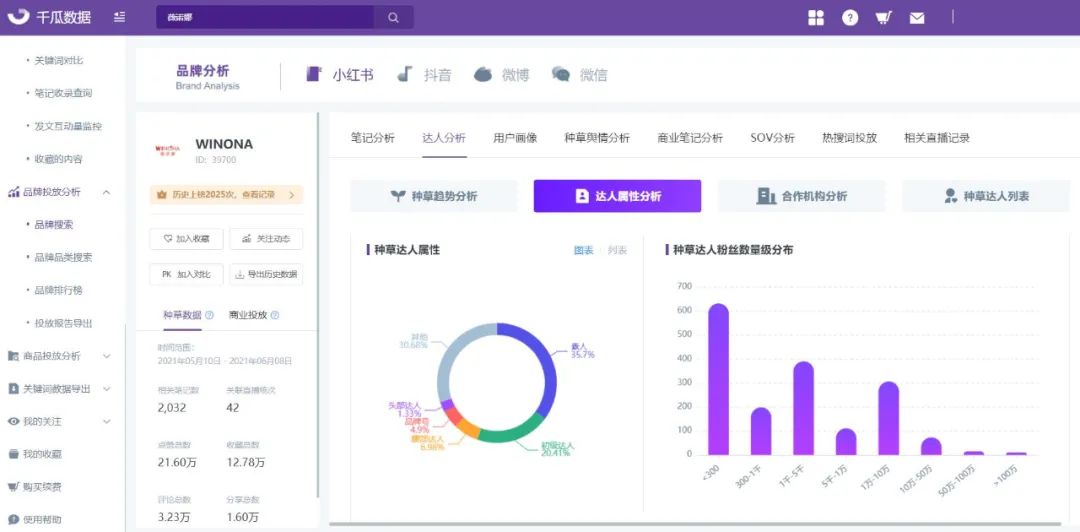Open the 热搜词投放 tab
1080x532 pixels.
point(849,138)
